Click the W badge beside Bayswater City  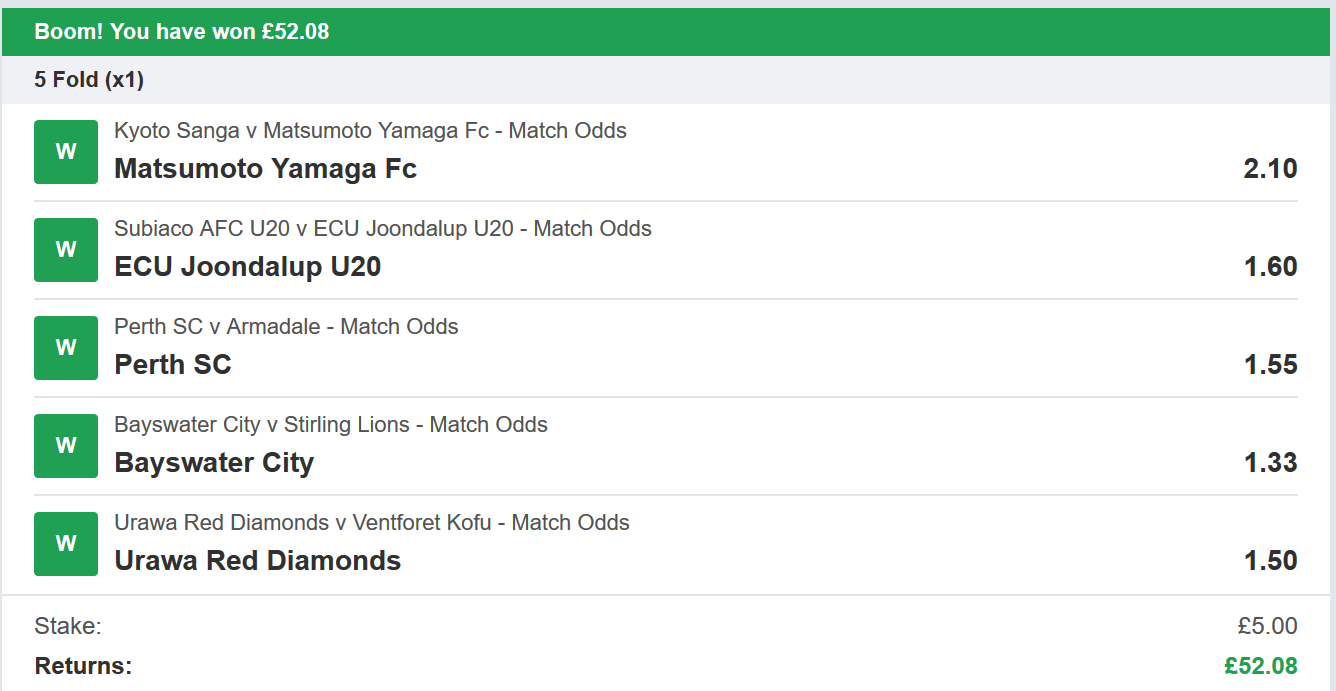[x=66, y=446]
